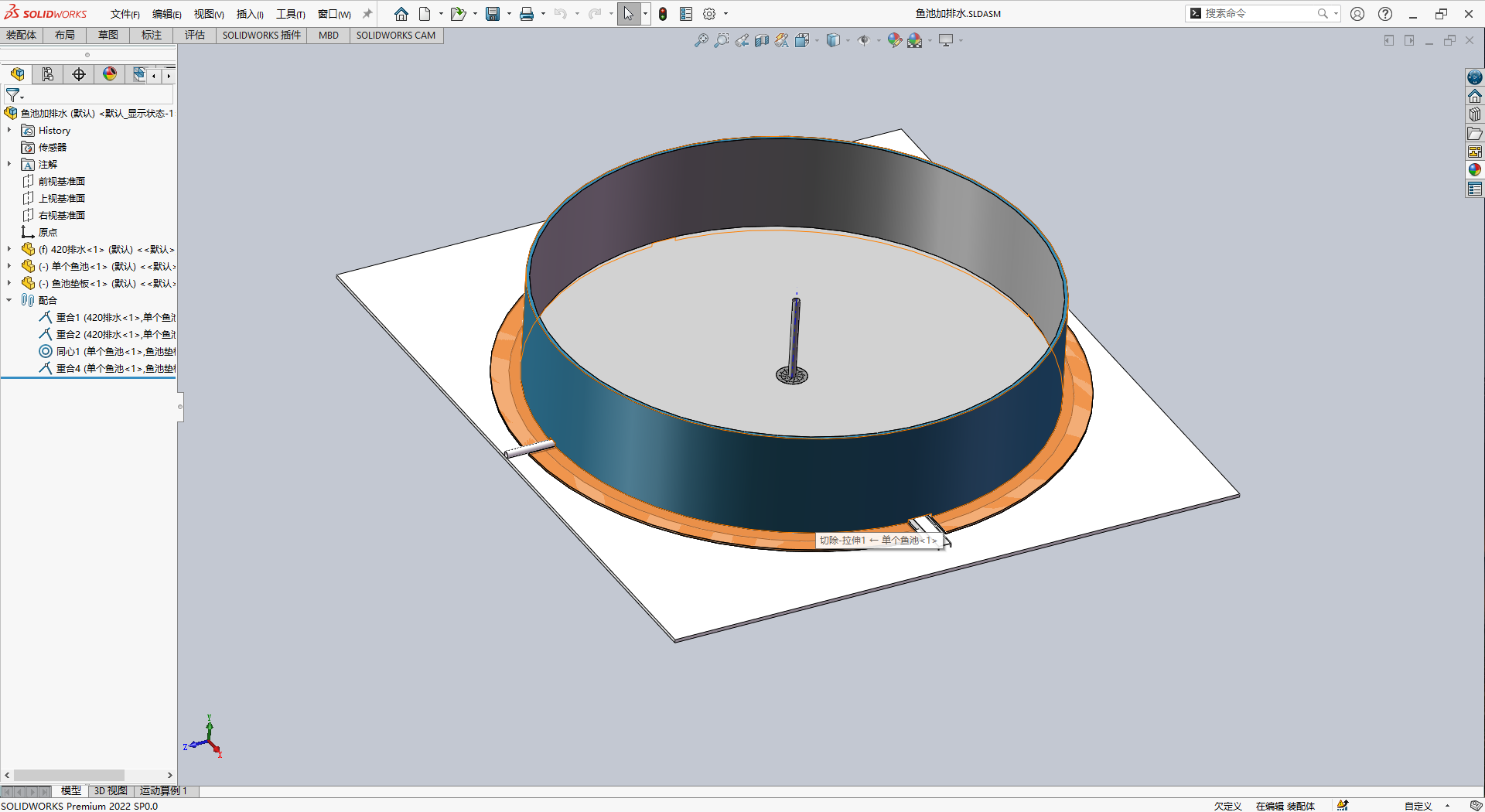Create a new document with the New icon
Viewport: 1485px width, 812px height.
pyautogui.click(x=425, y=14)
